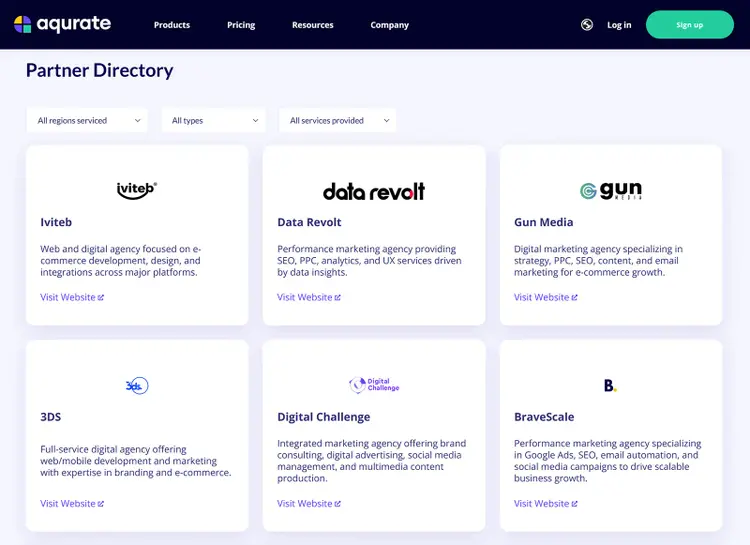Viewport: 750px width, 545px height.
Task: Click the Gun Media logo
Action: pos(611,190)
